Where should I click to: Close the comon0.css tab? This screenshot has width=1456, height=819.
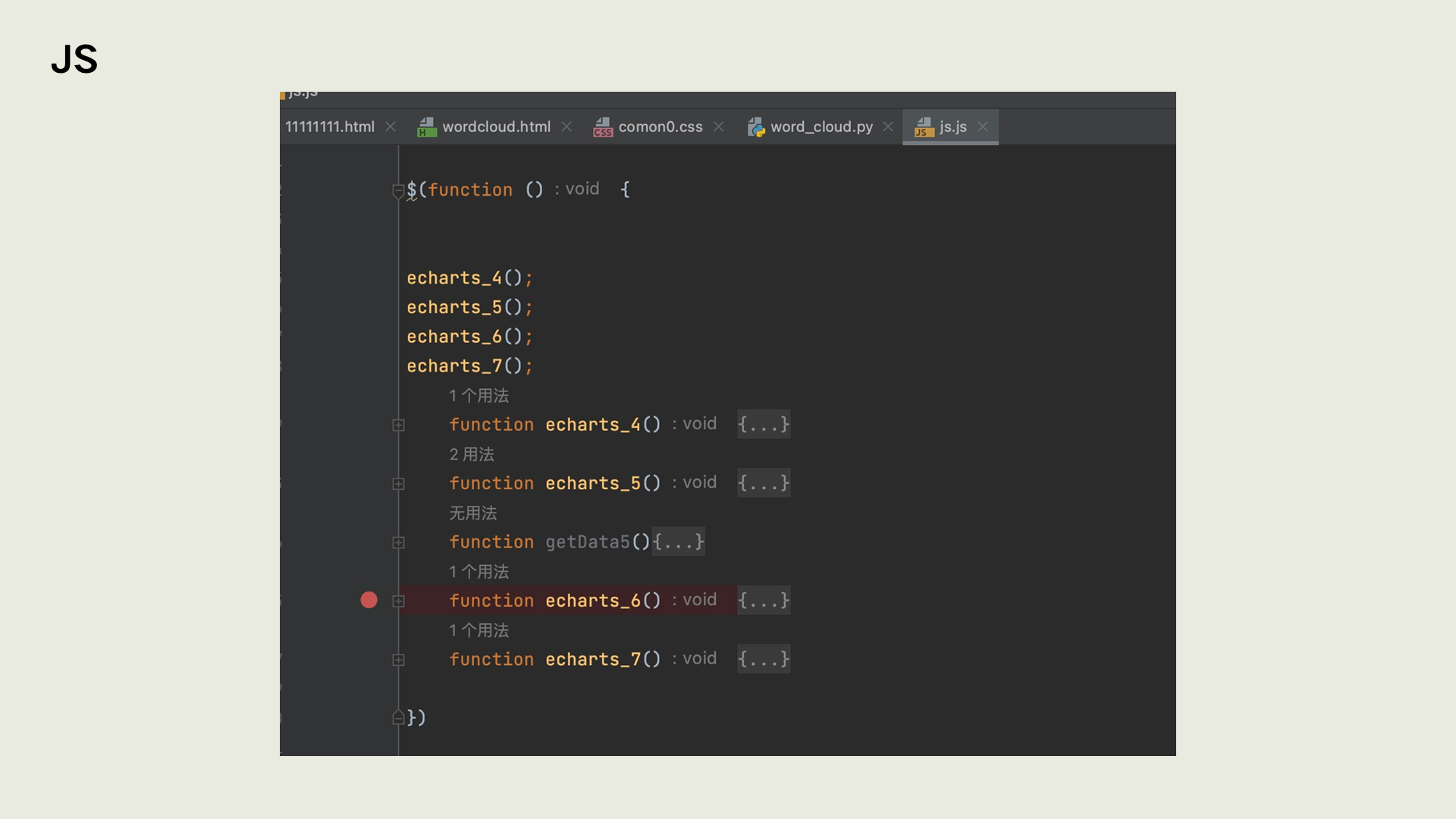click(x=719, y=127)
